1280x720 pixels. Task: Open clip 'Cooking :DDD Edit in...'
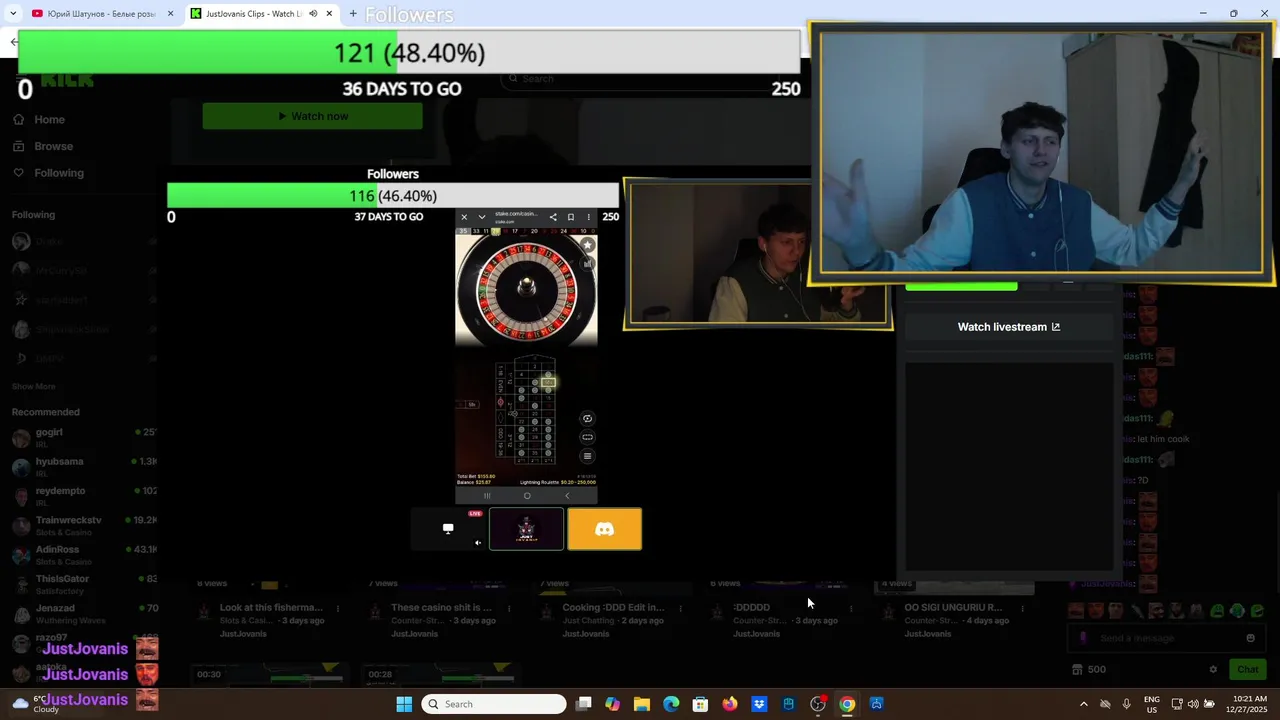click(x=613, y=607)
